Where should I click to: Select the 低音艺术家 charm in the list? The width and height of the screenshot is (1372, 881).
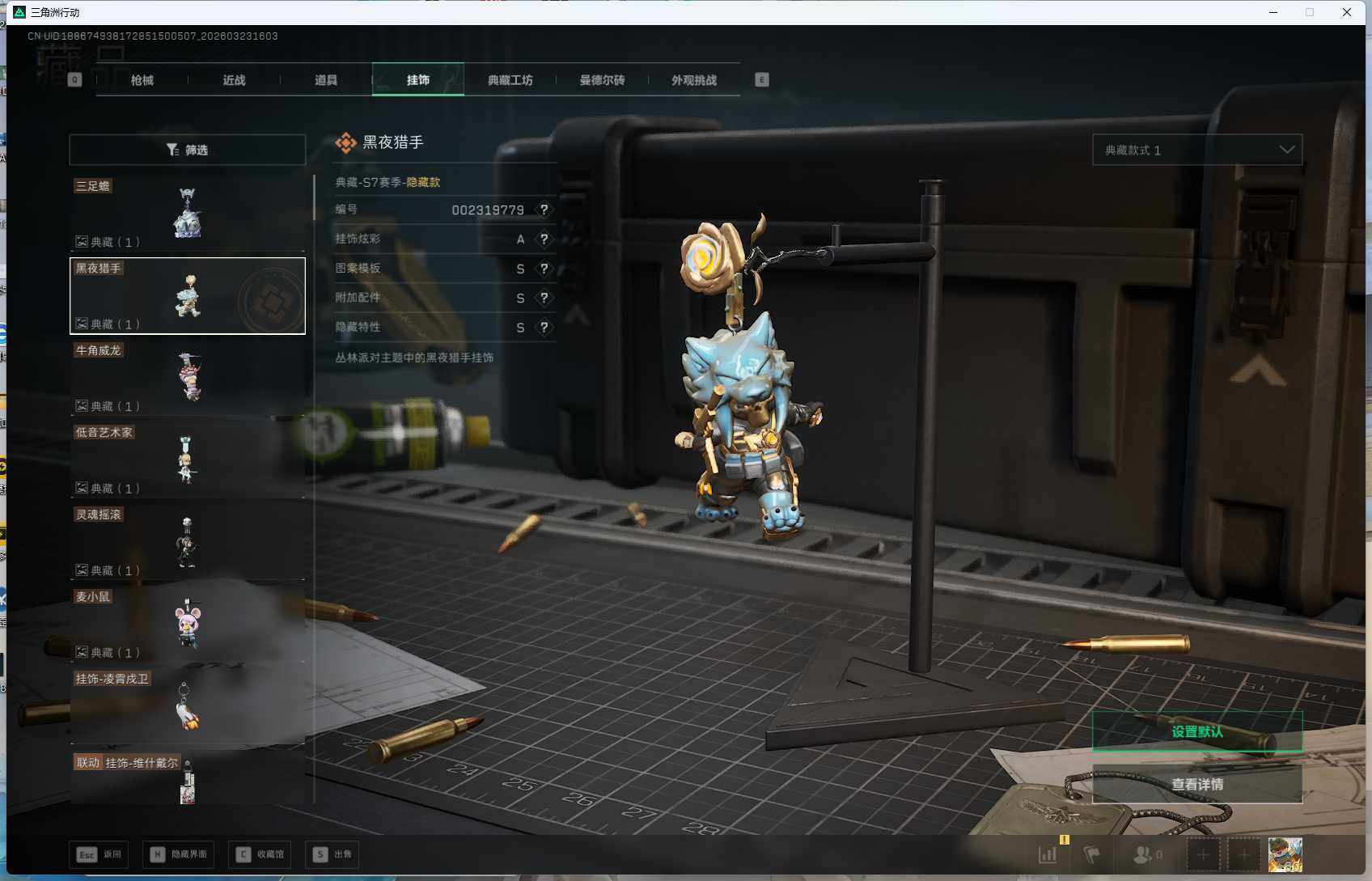click(x=188, y=460)
